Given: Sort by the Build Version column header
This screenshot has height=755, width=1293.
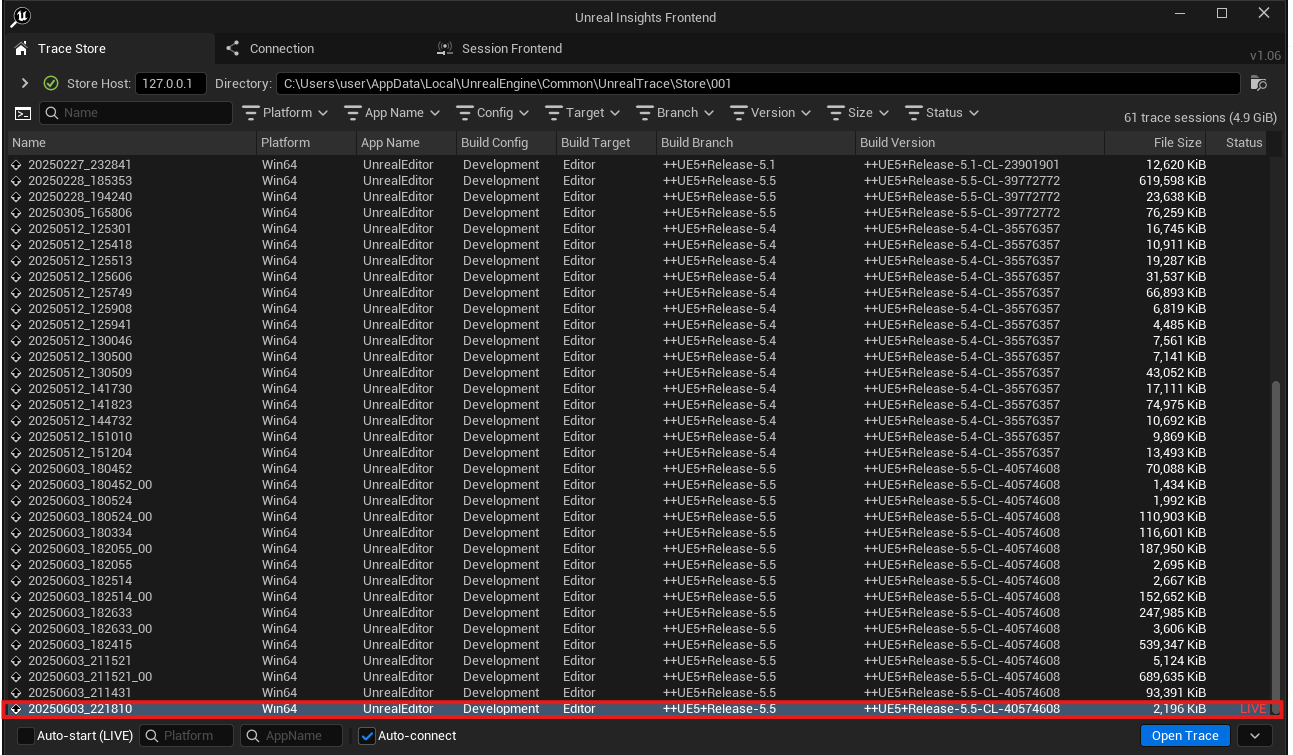Looking at the screenshot, I should coord(981,143).
